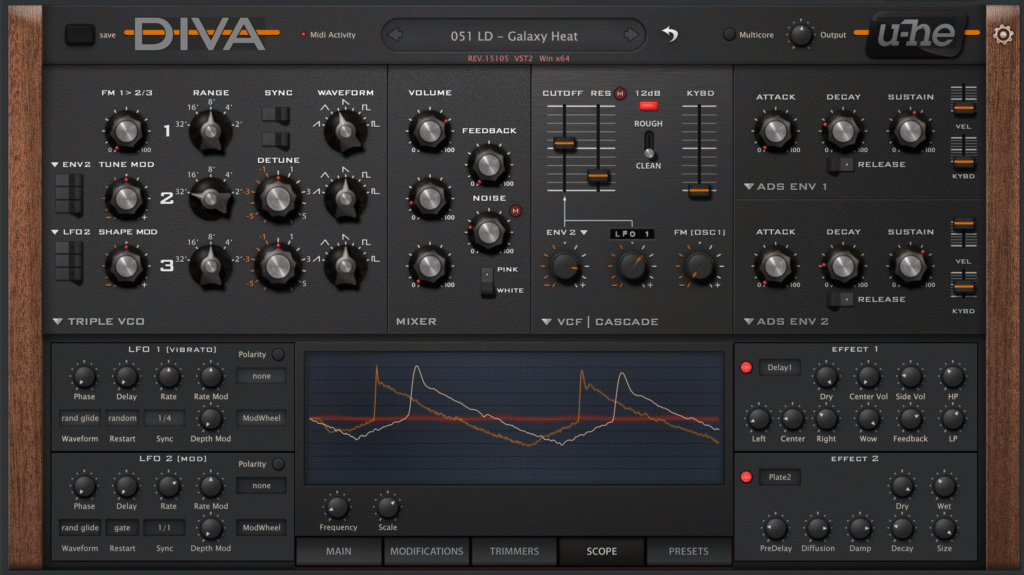The height and width of the screenshot is (575, 1024).
Task: Switch to the MAIN tab
Action: click(338, 551)
